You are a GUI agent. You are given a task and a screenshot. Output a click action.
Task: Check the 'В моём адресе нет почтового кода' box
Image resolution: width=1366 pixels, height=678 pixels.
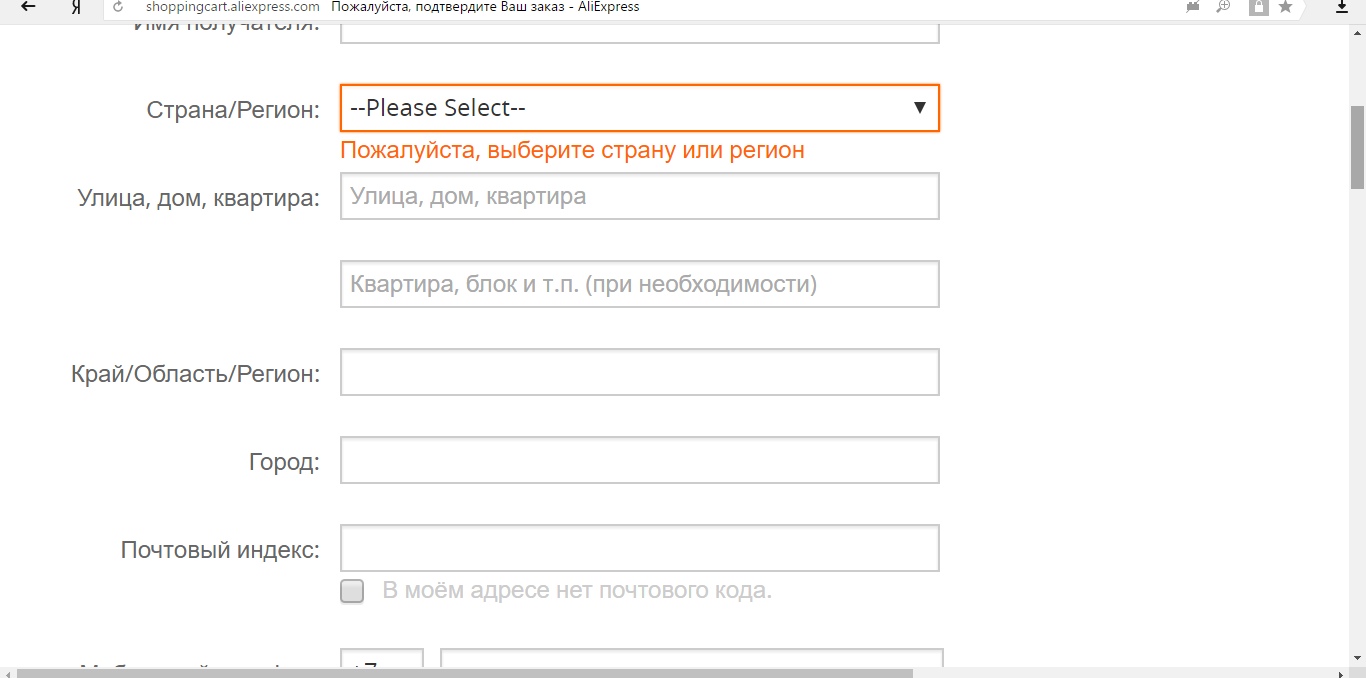pos(352,591)
